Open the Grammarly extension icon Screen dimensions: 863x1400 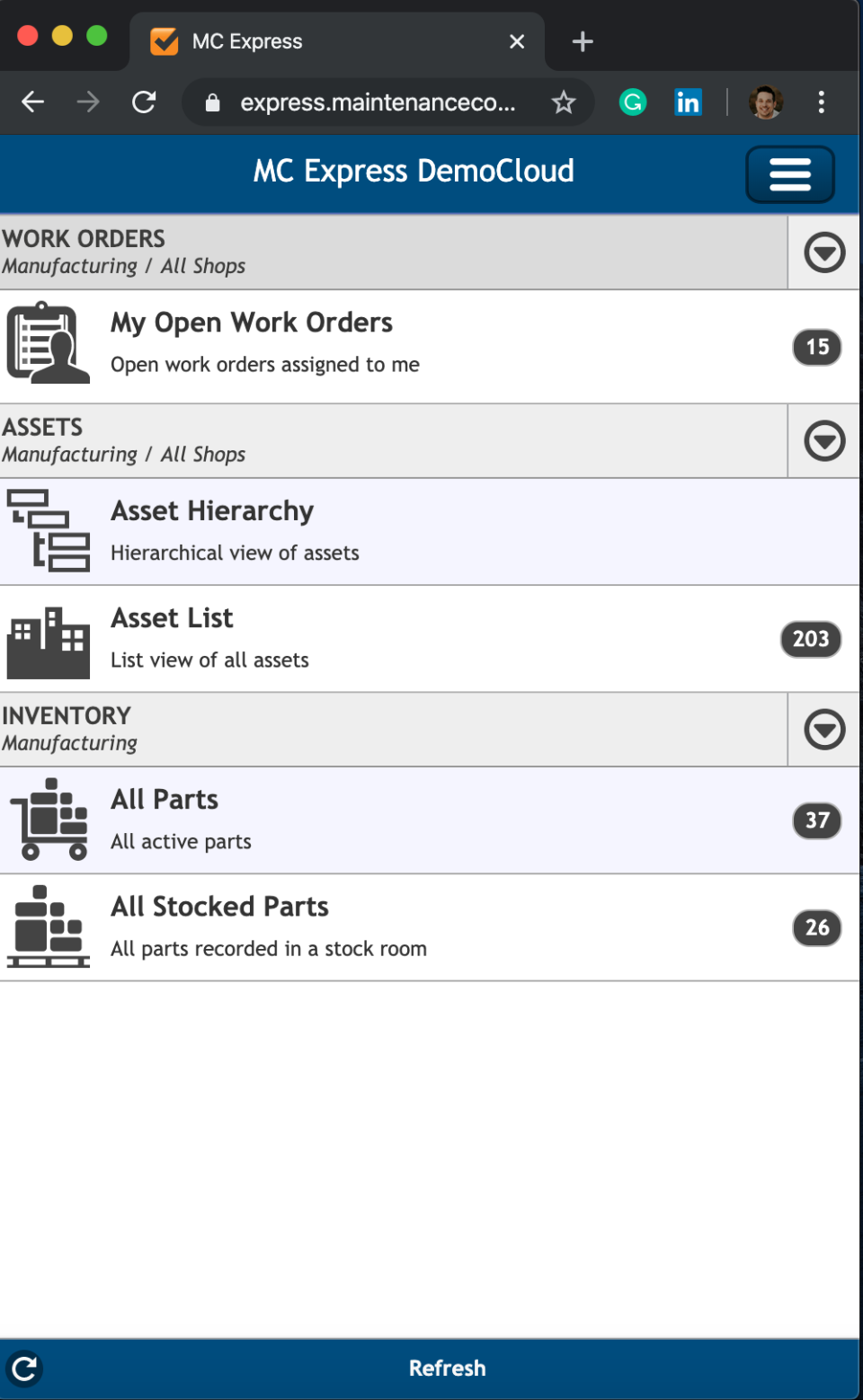[x=633, y=102]
